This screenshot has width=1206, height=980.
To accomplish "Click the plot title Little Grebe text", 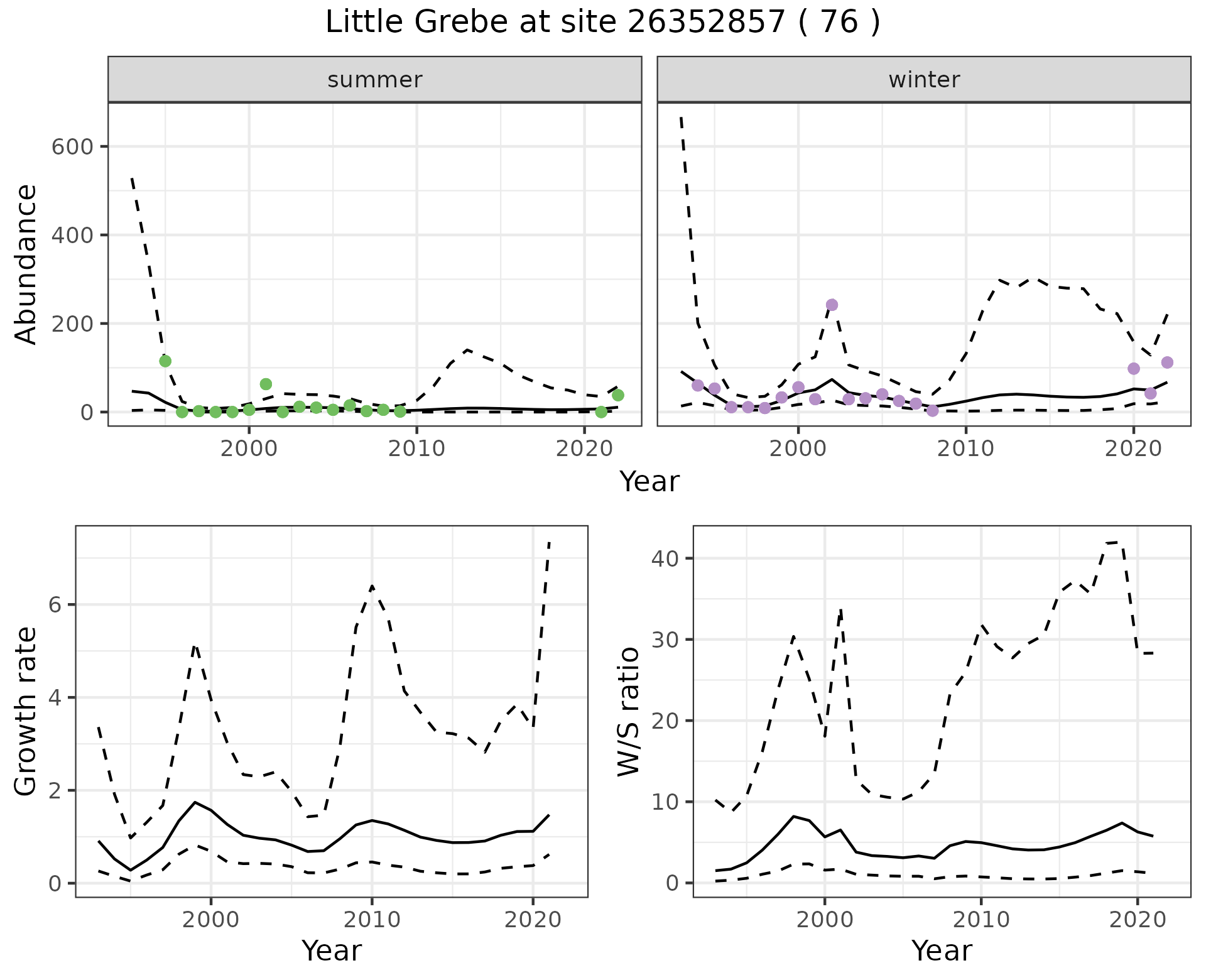I will coord(602,23).
